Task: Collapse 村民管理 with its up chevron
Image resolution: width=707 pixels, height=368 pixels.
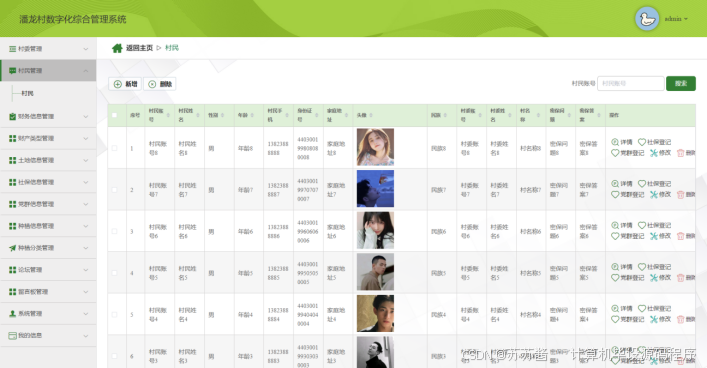Action: pos(86,71)
